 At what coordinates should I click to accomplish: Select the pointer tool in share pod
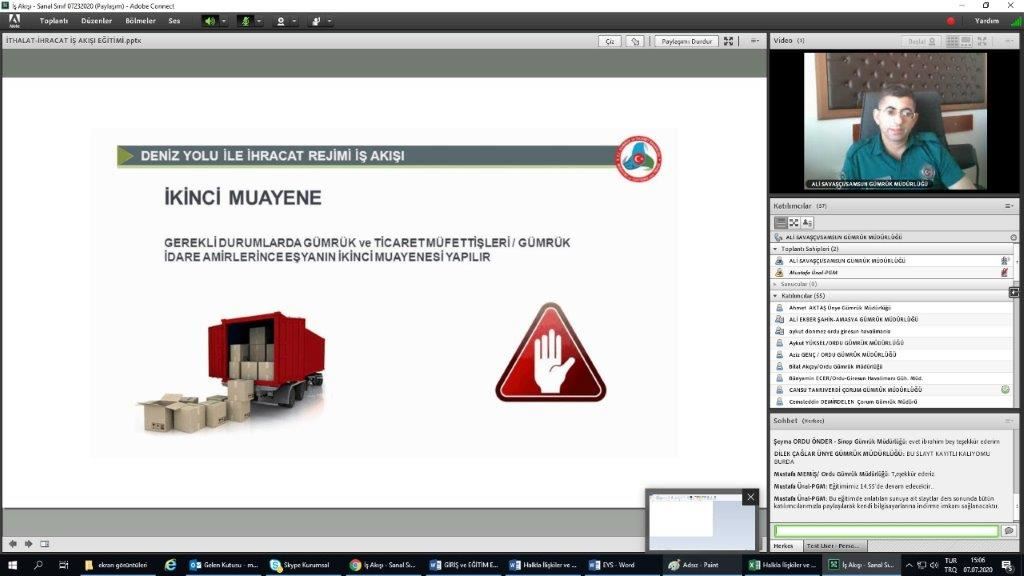(x=635, y=41)
